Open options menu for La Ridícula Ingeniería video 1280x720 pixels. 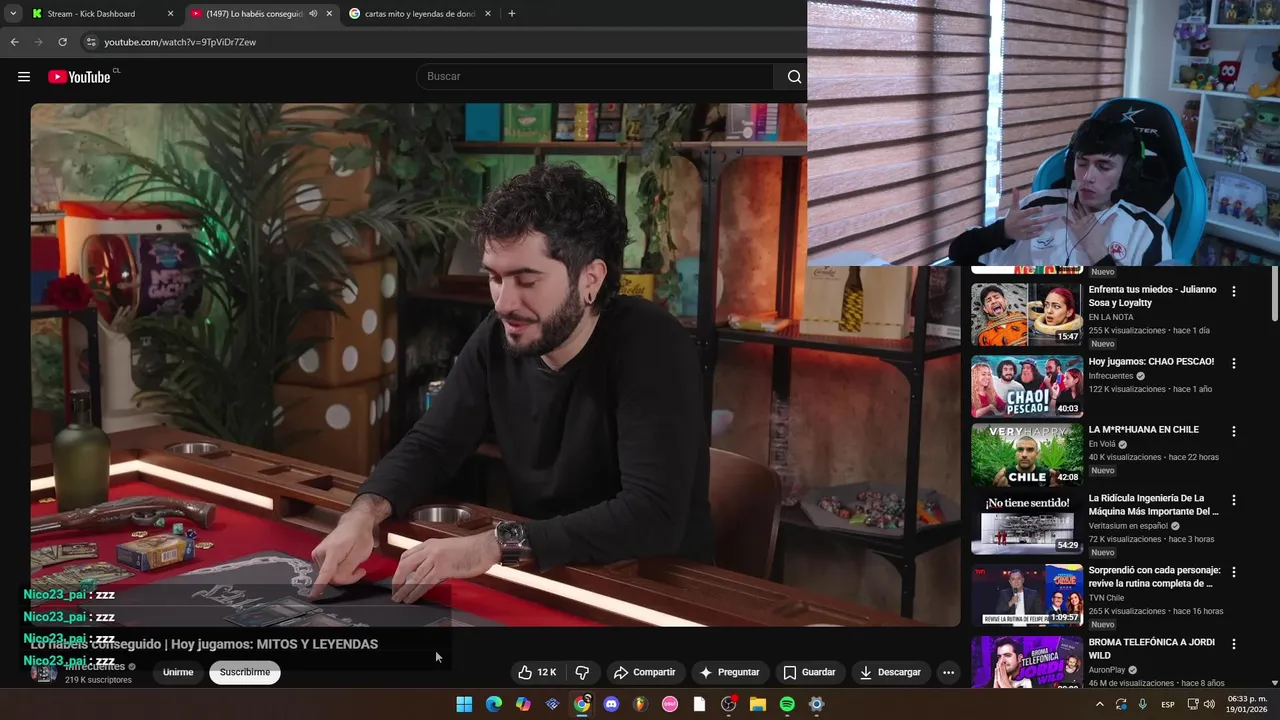1233,499
